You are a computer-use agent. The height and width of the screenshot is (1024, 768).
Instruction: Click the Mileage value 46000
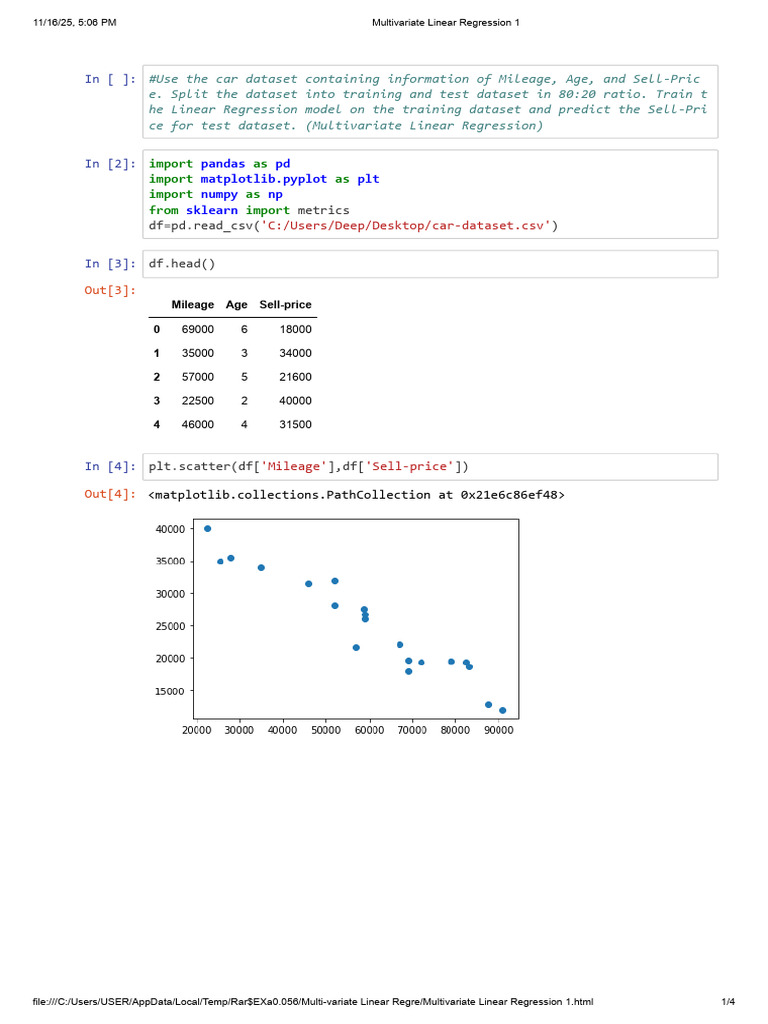point(198,425)
